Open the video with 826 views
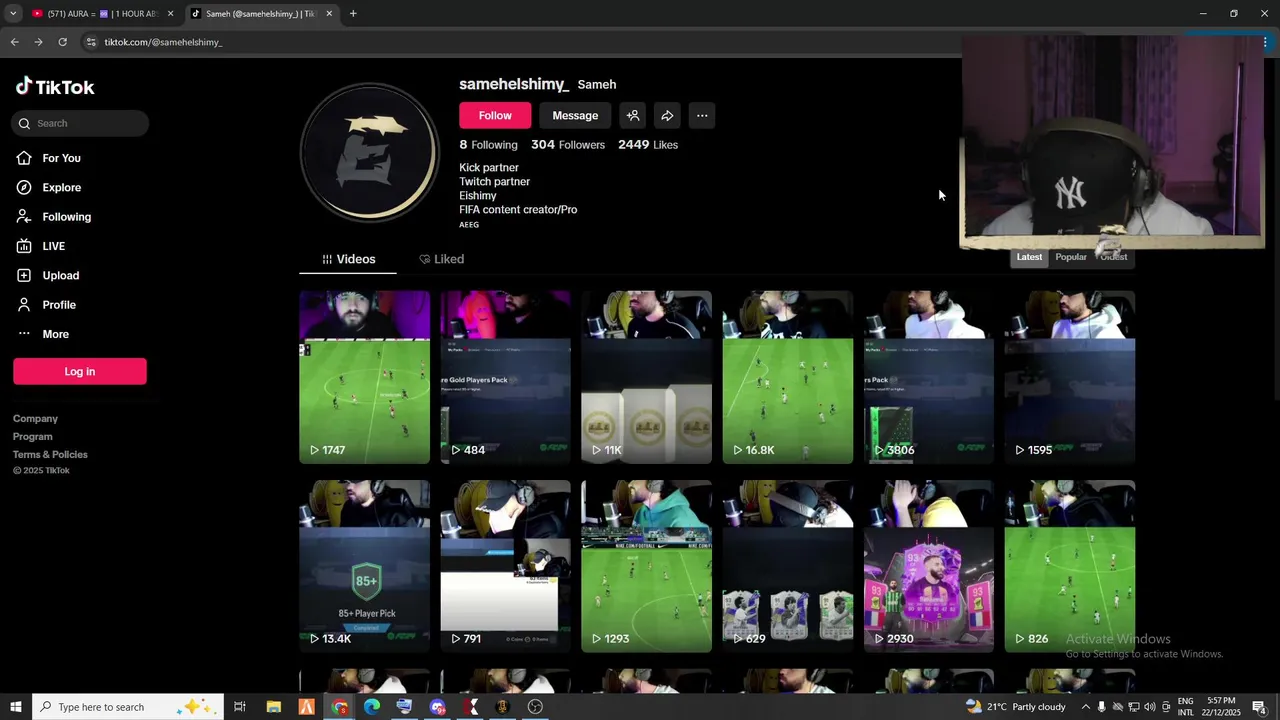Viewport: 1280px width, 720px height. pyautogui.click(x=1069, y=566)
